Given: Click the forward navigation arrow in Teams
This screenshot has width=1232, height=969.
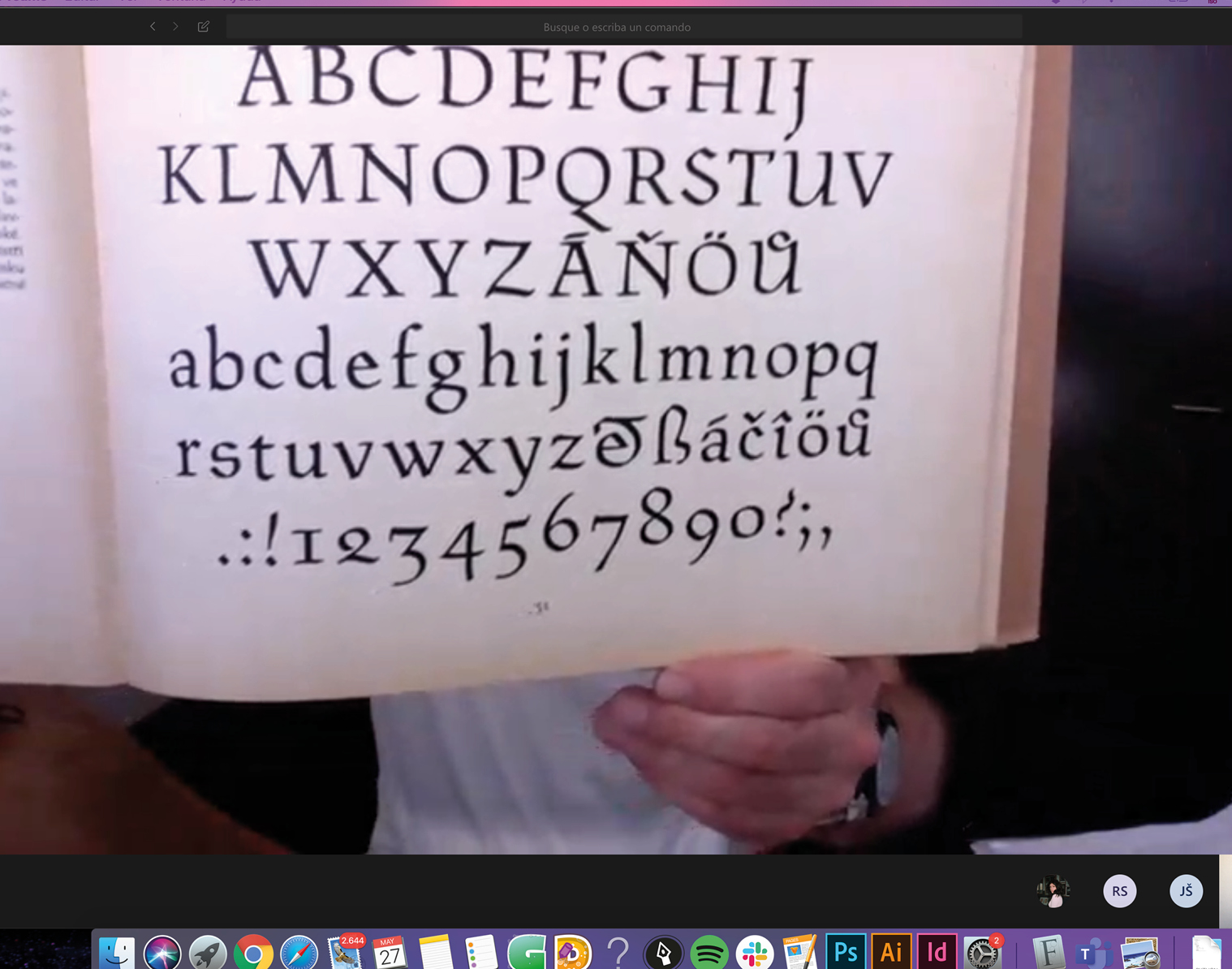Looking at the screenshot, I should [175, 27].
